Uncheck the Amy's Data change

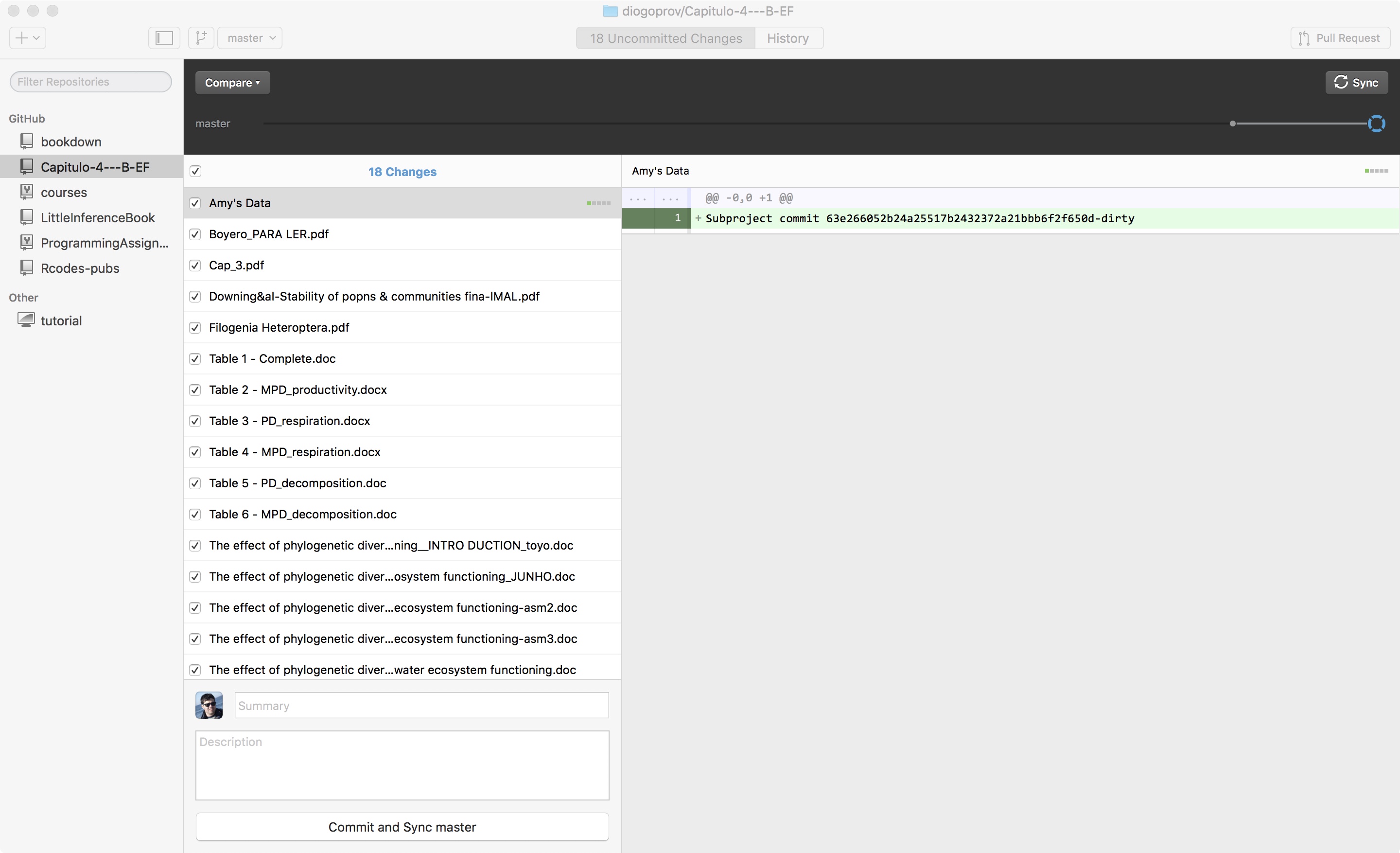coord(195,203)
